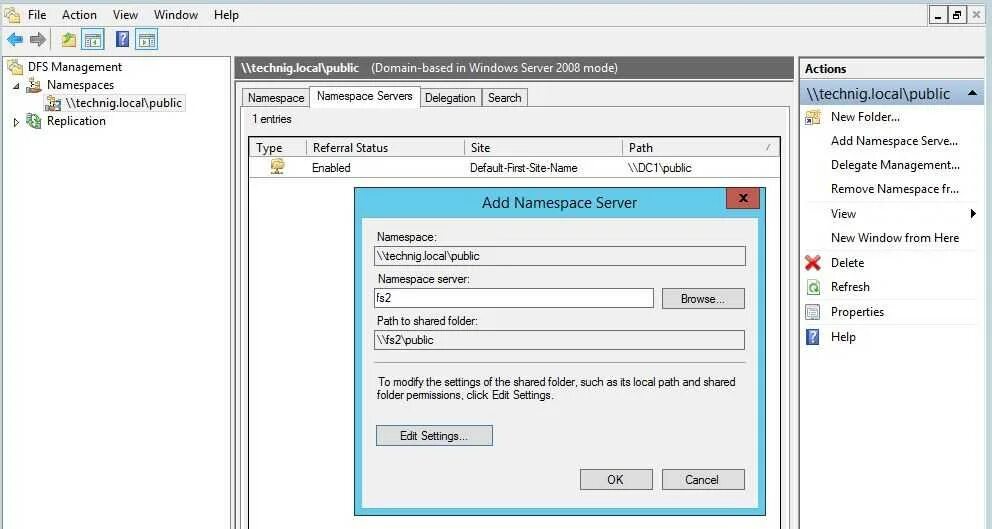Image resolution: width=992 pixels, height=529 pixels.
Task: Click the Forward arrow toolbar icon
Action: [x=38, y=40]
